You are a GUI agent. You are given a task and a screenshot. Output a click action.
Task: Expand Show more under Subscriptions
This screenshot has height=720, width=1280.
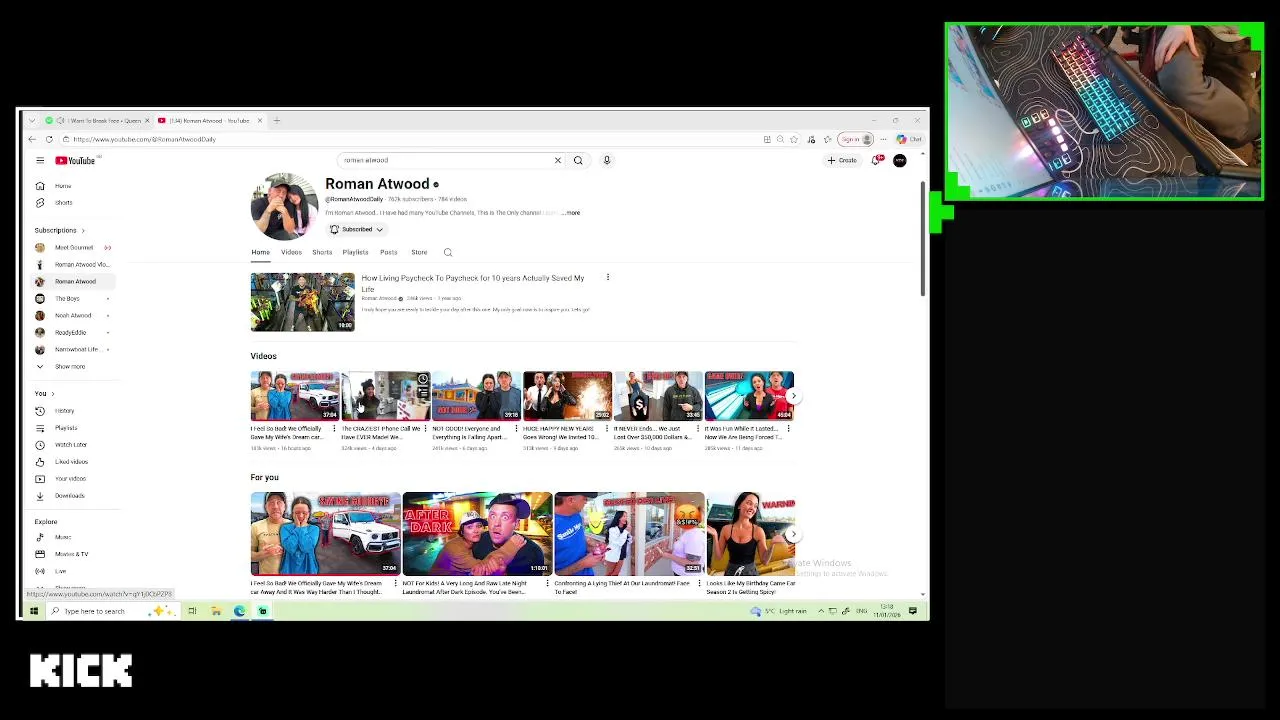coord(72,367)
